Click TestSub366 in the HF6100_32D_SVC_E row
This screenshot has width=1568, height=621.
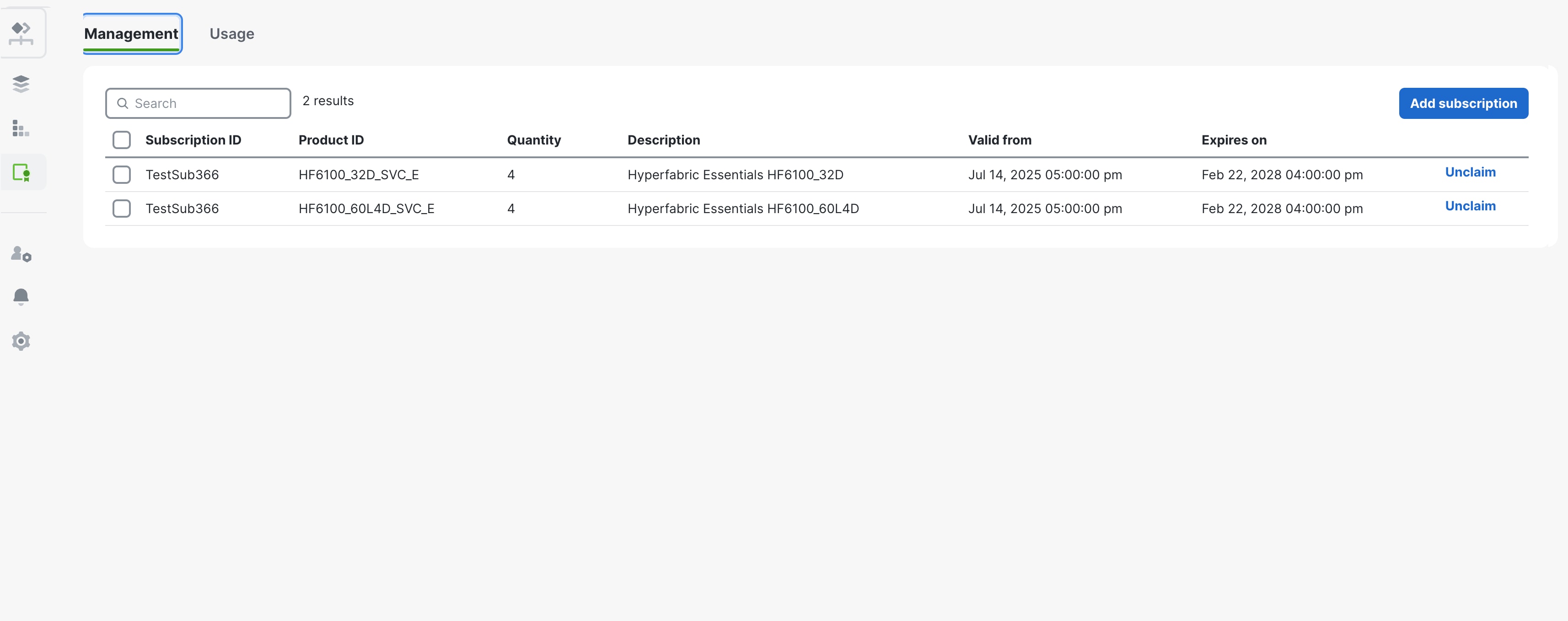tap(182, 175)
